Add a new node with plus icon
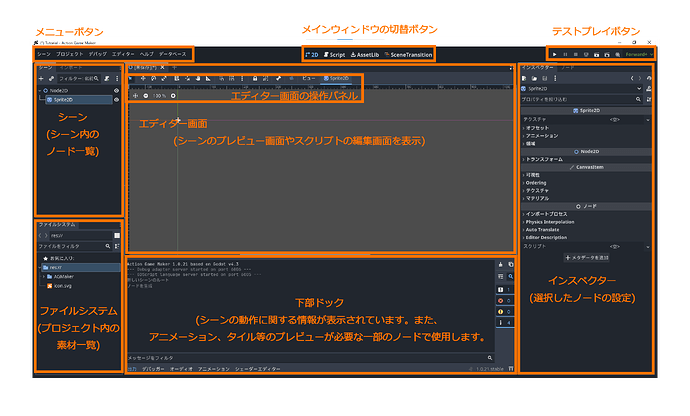This screenshot has height=416, width=690. pyautogui.click(x=41, y=78)
